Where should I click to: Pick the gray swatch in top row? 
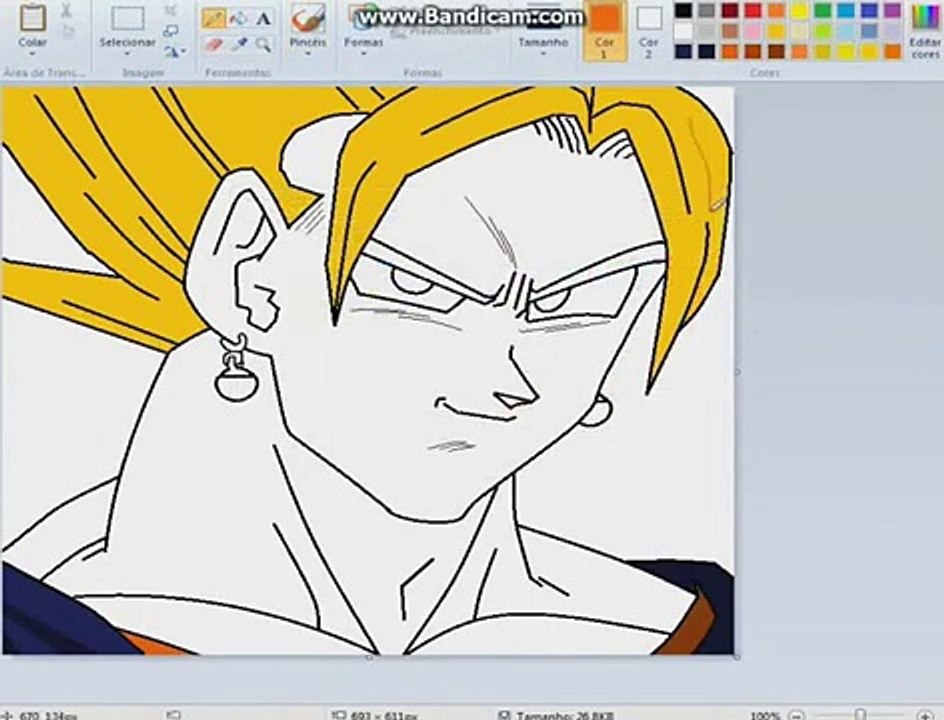pos(707,10)
